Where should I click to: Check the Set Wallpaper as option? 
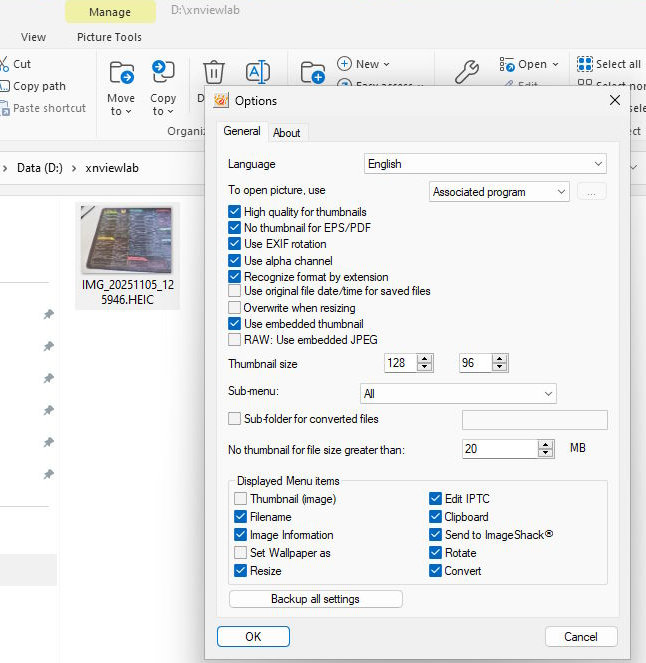(x=240, y=553)
